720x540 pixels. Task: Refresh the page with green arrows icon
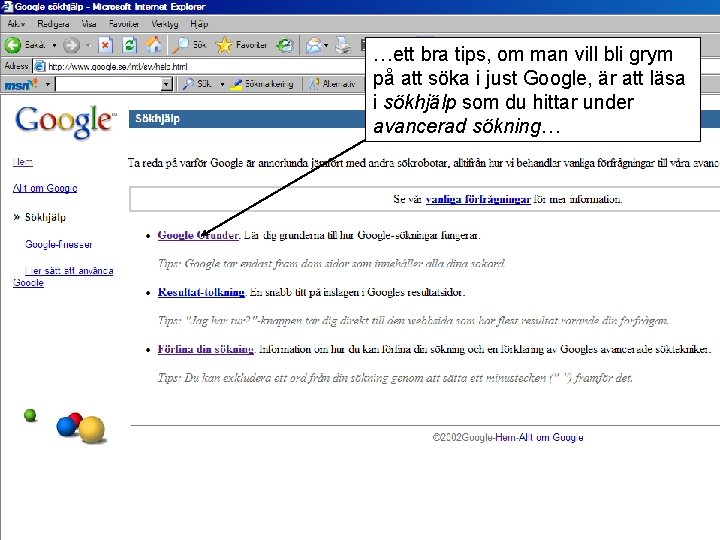tap(129, 45)
